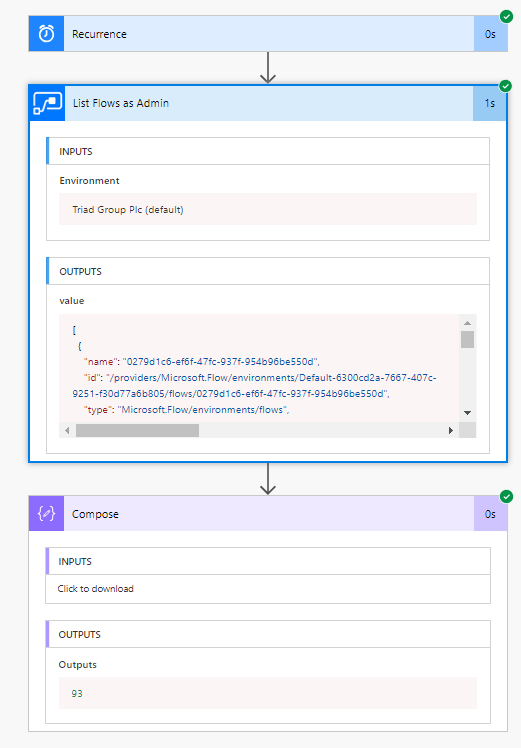Click the List Flows as Admin success checkmark

click(x=505, y=86)
